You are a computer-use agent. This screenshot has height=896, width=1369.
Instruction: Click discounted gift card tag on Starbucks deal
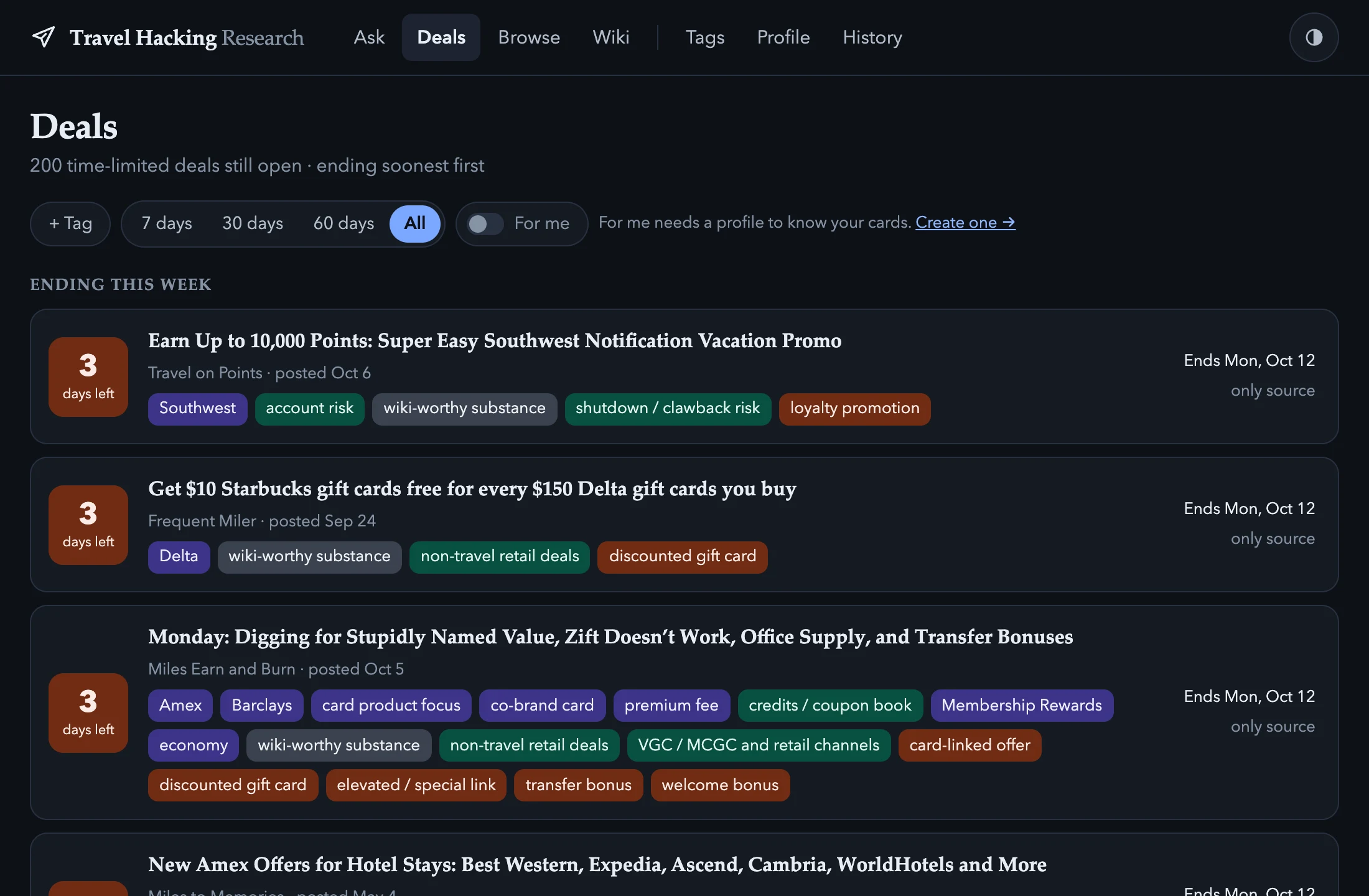[x=683, y=557]
